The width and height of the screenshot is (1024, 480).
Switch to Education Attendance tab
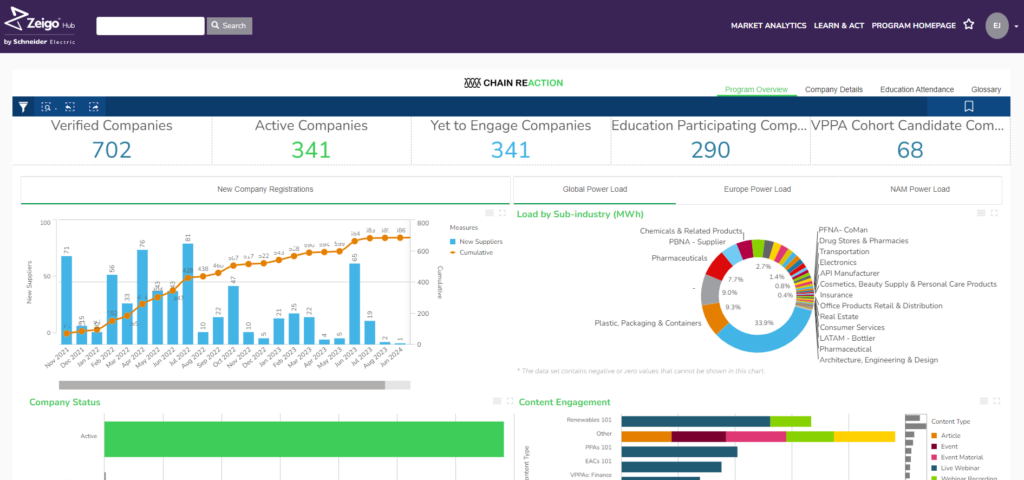[917, 89]
